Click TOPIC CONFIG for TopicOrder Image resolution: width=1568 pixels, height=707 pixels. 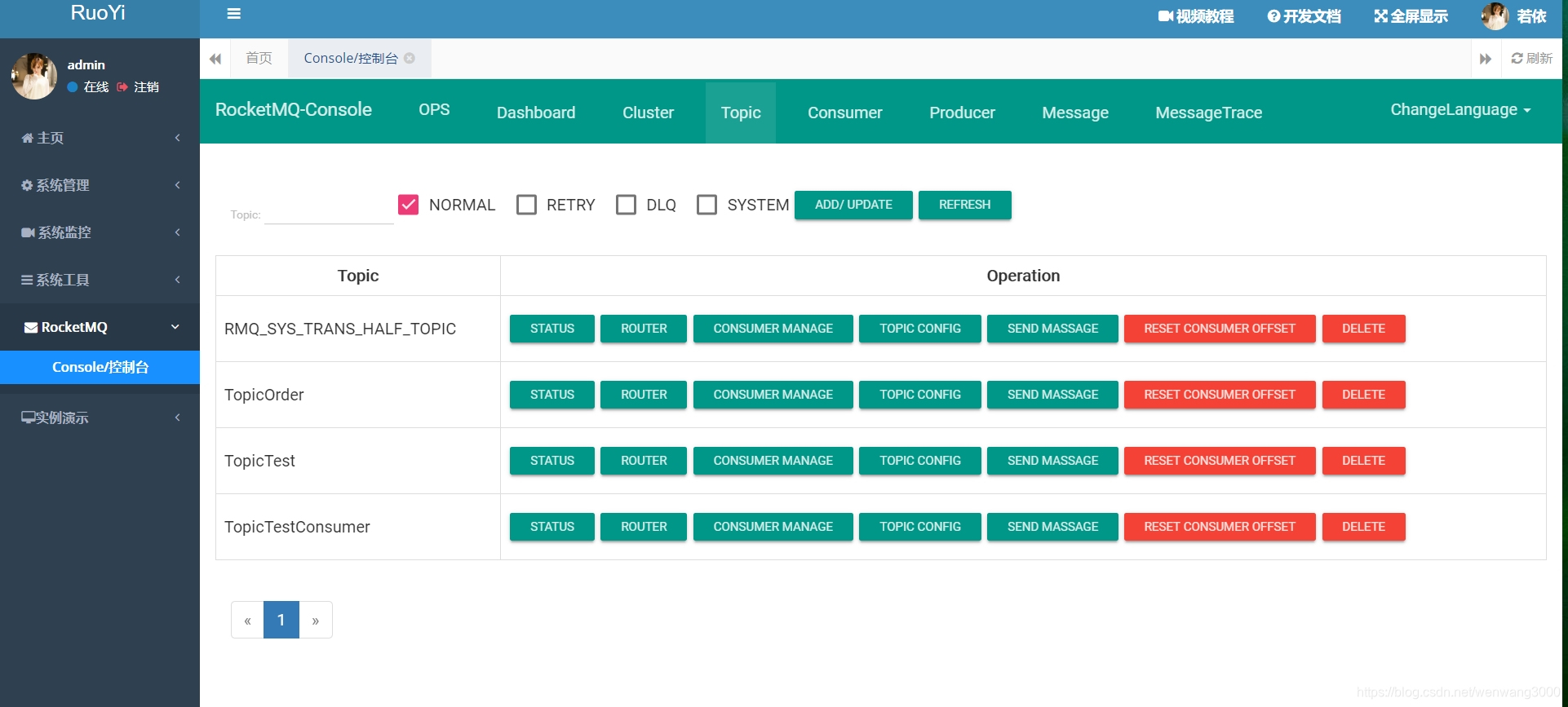[x=920, y=395]
